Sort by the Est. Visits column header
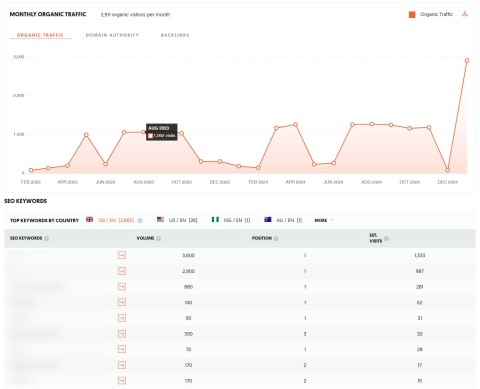Viewport: 480px width, 389px height. 376,238
